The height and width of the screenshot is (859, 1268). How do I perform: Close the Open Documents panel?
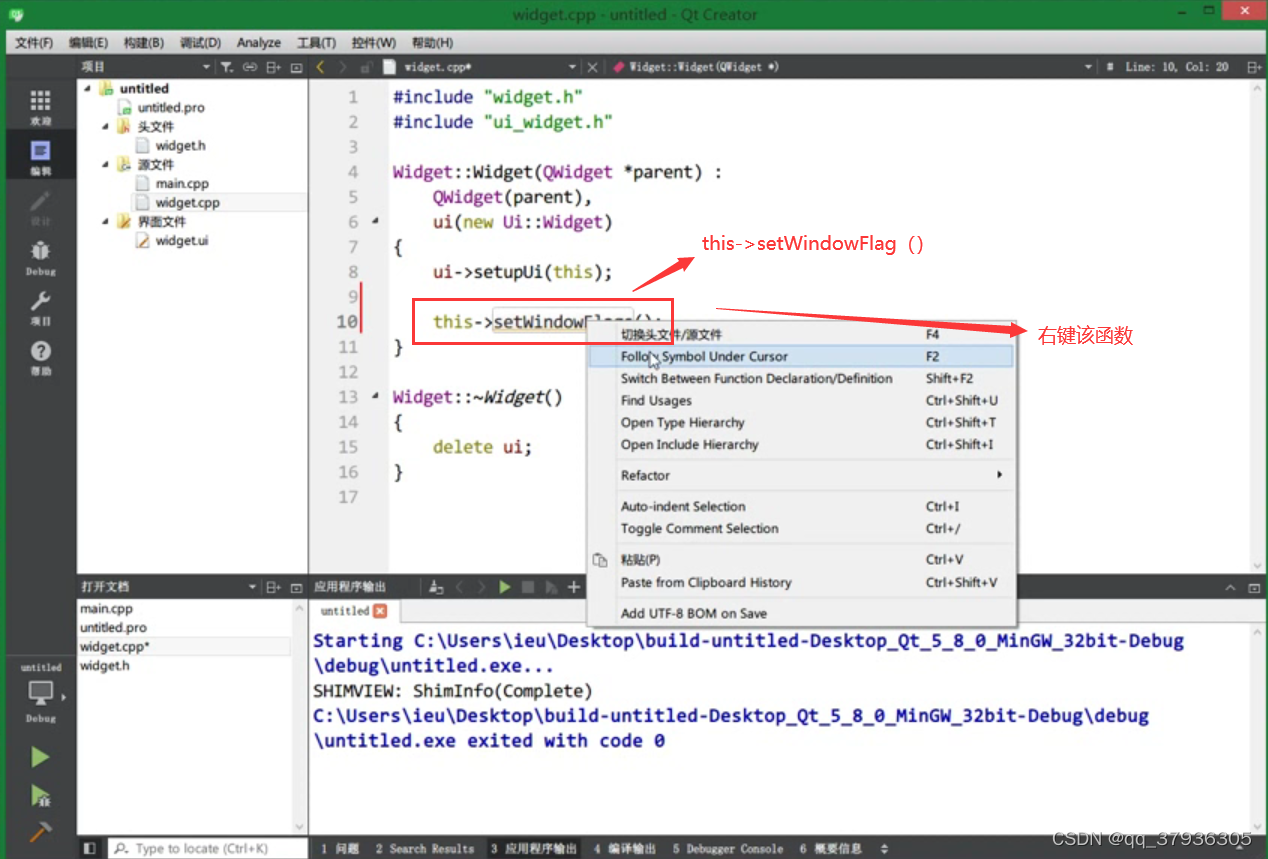pyautogui.click(x=296, y=587)
